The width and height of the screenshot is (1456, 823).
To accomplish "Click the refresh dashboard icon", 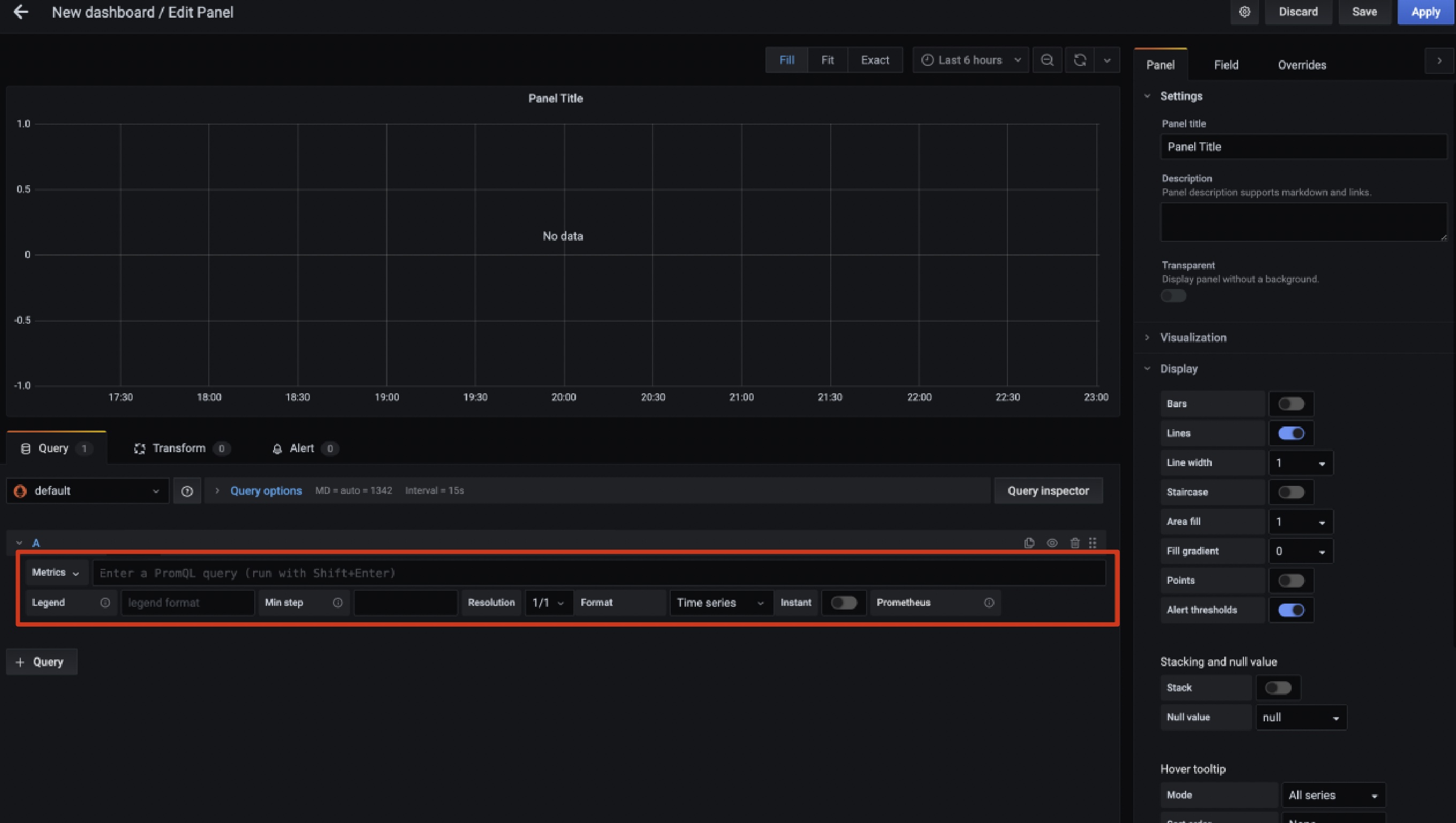I will point(1079,60).
